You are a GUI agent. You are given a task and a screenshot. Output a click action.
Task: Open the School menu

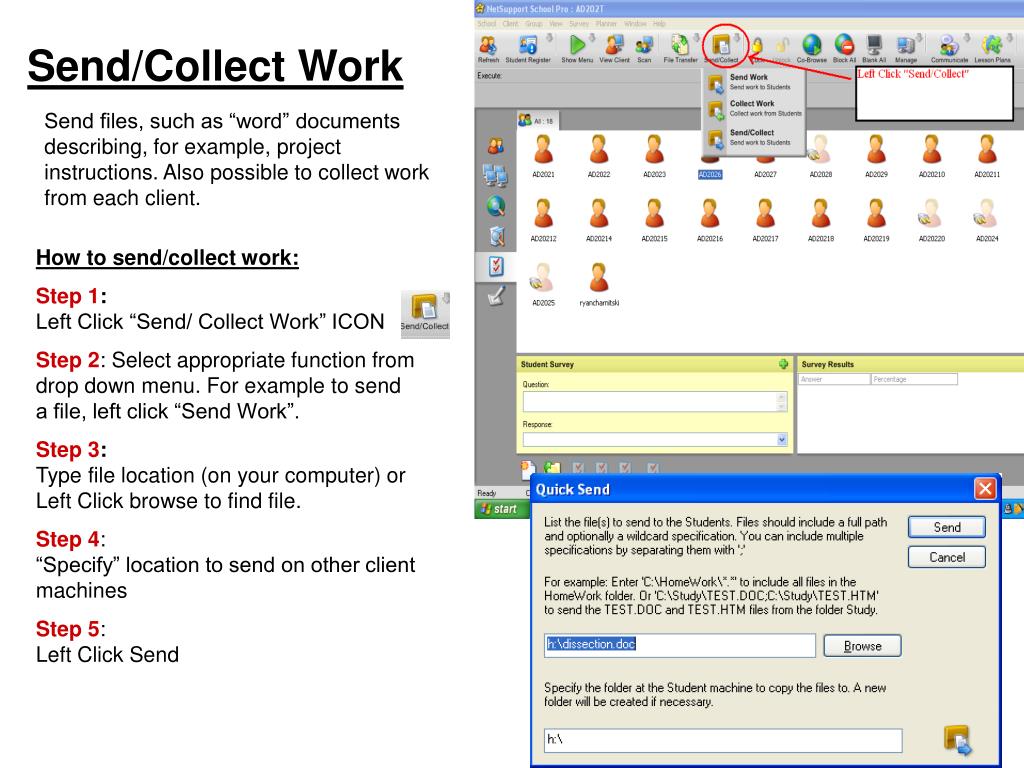click(x=487, y=24)
